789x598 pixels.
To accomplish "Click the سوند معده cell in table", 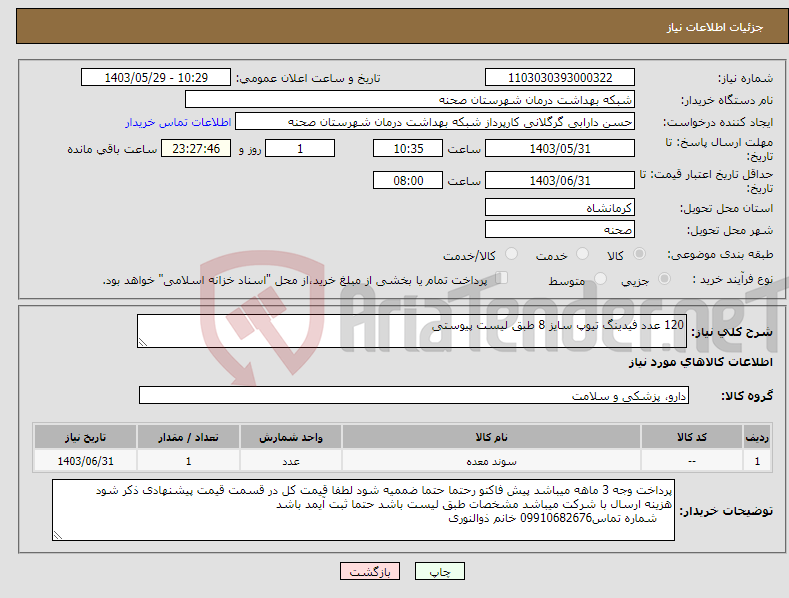I will click(x=491, y=461).
